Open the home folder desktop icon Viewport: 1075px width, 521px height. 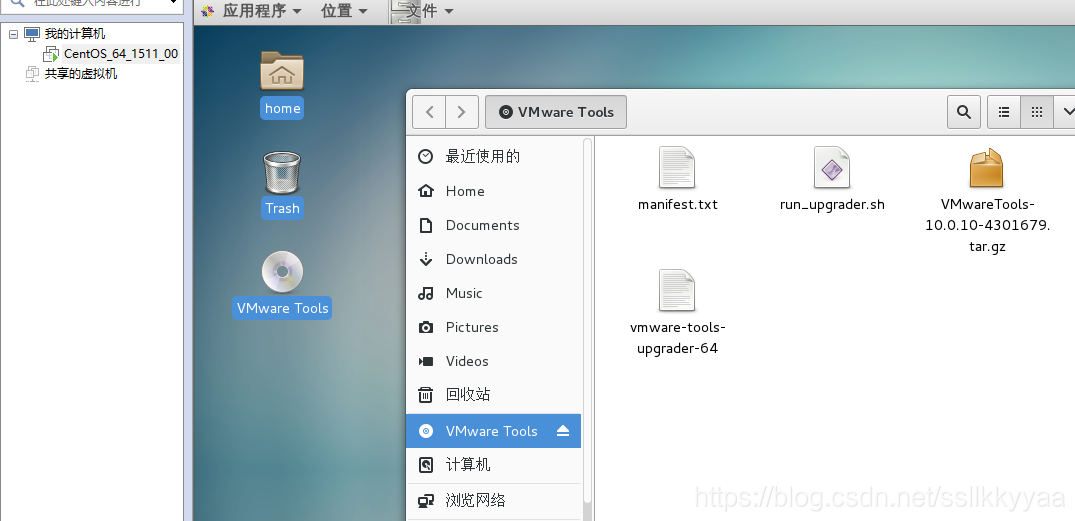pyautogui.click(x=282, y=71)
